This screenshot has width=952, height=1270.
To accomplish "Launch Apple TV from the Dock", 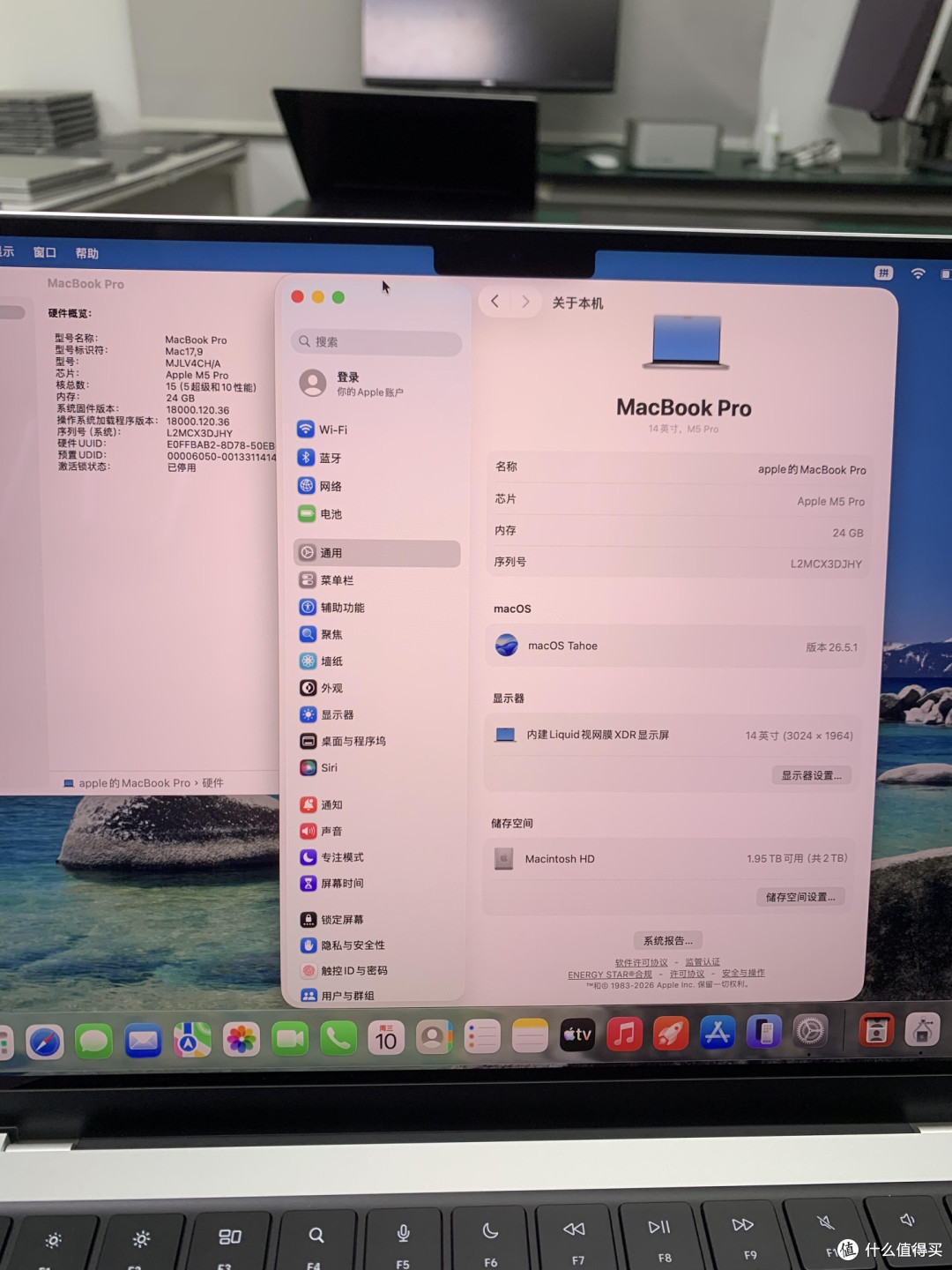I will (577, 1035).
